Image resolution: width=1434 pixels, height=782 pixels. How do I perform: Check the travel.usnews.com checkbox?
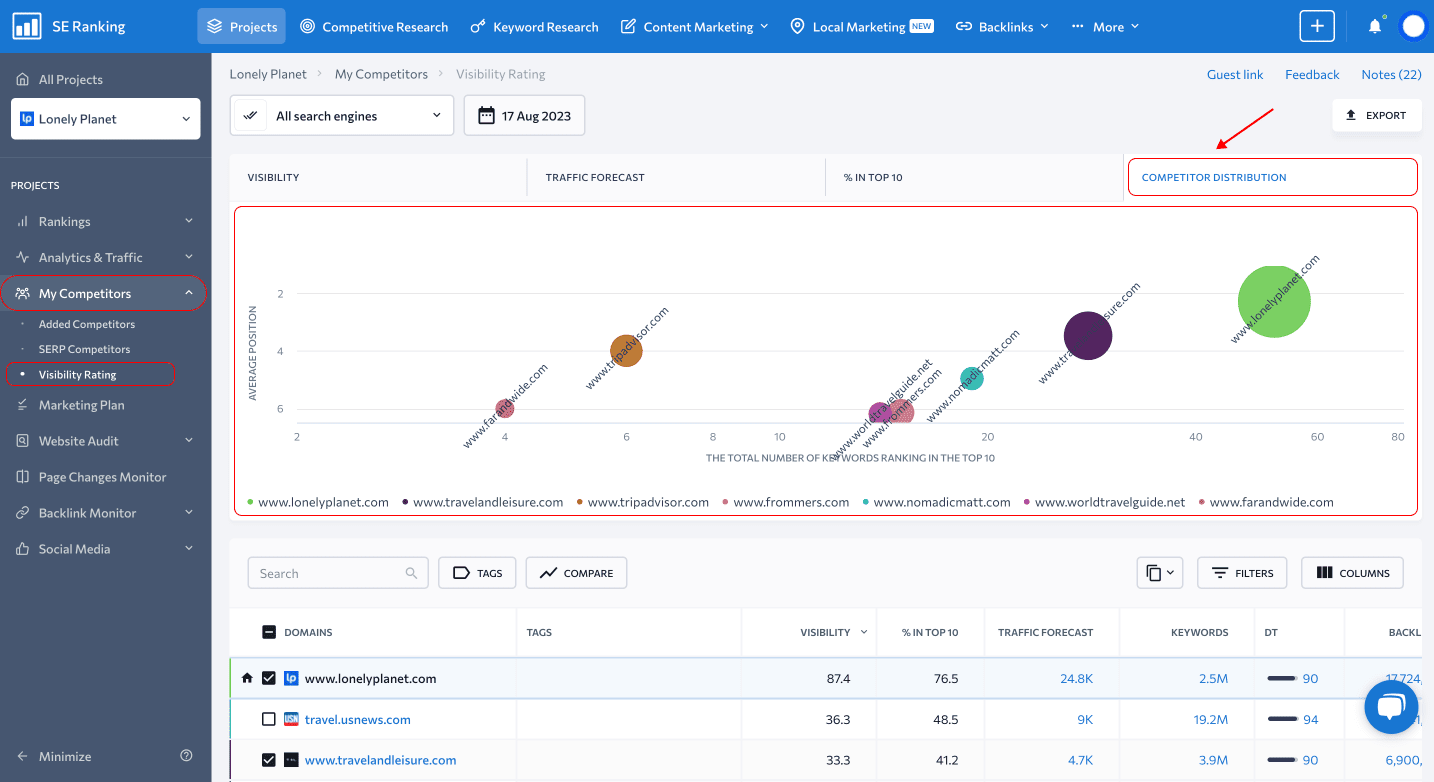[269, 719]
